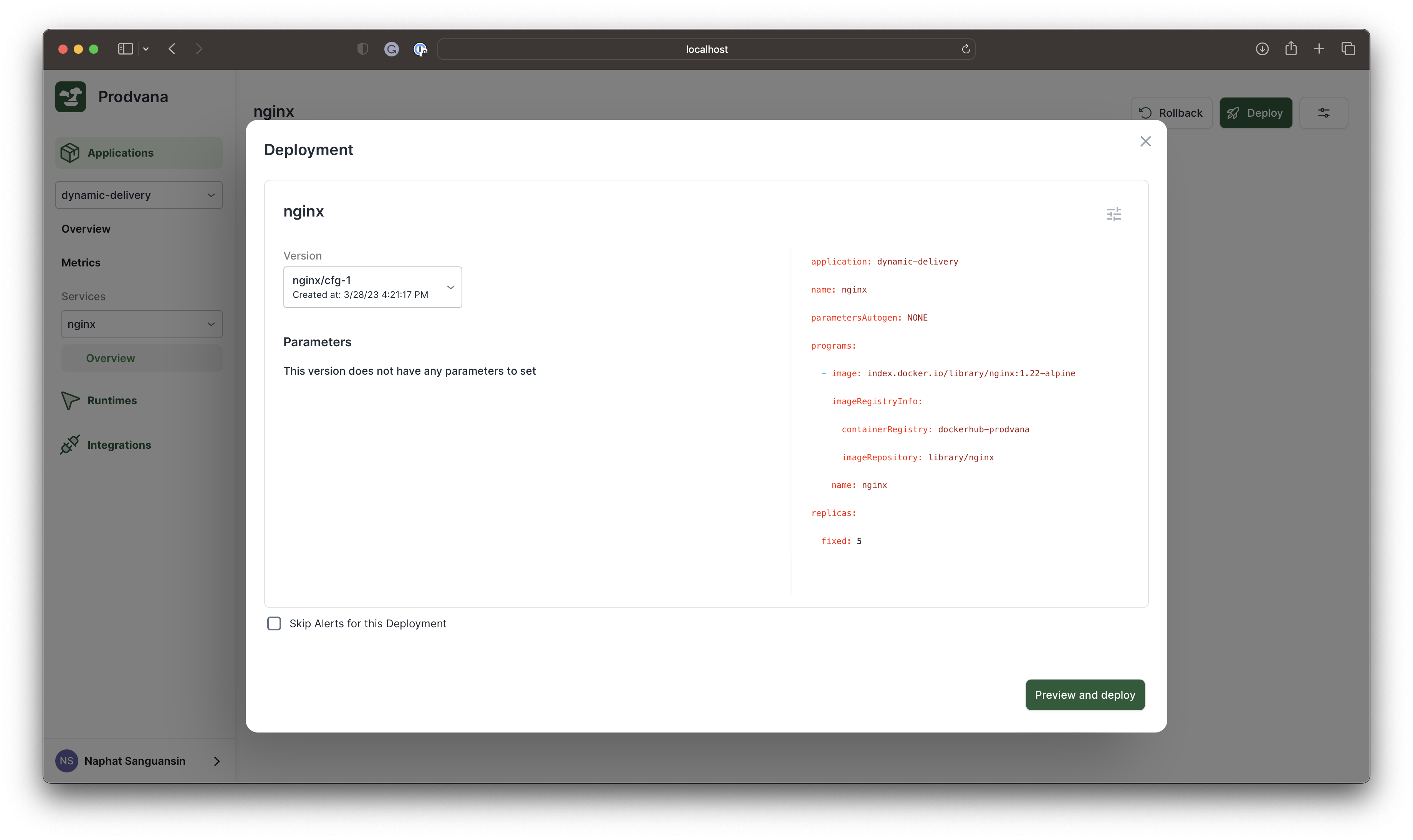
Task: Click the Safari share icon
Action: pyautogui.click(x=1291, y=49)
